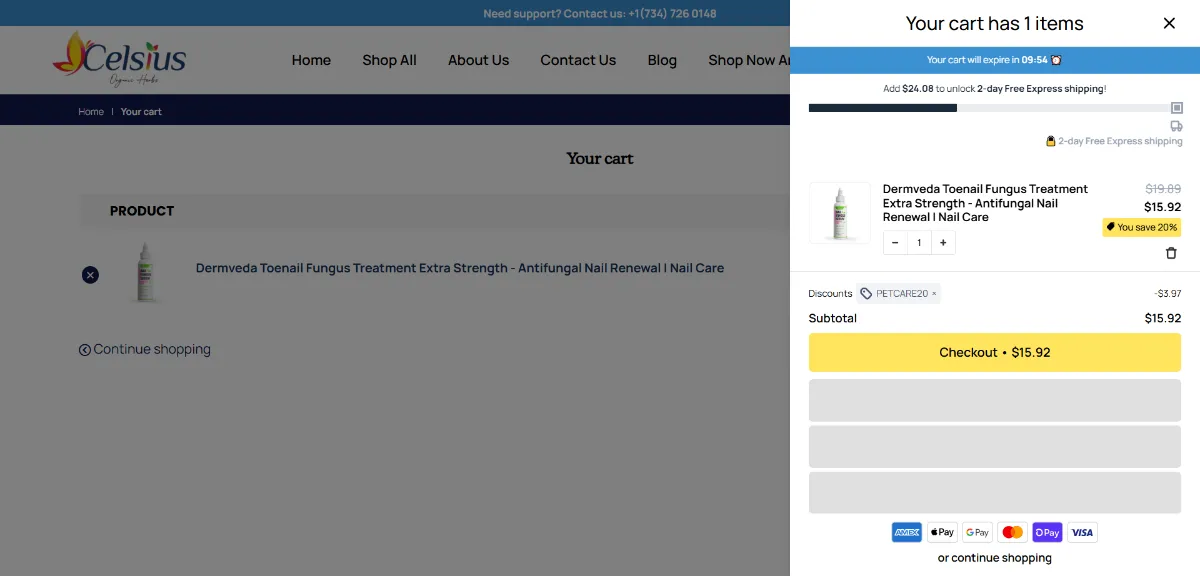This screenshot has width=1200, height=576.
Task: Increase quantity with the plus button
Action: click(x=943, y=243)
